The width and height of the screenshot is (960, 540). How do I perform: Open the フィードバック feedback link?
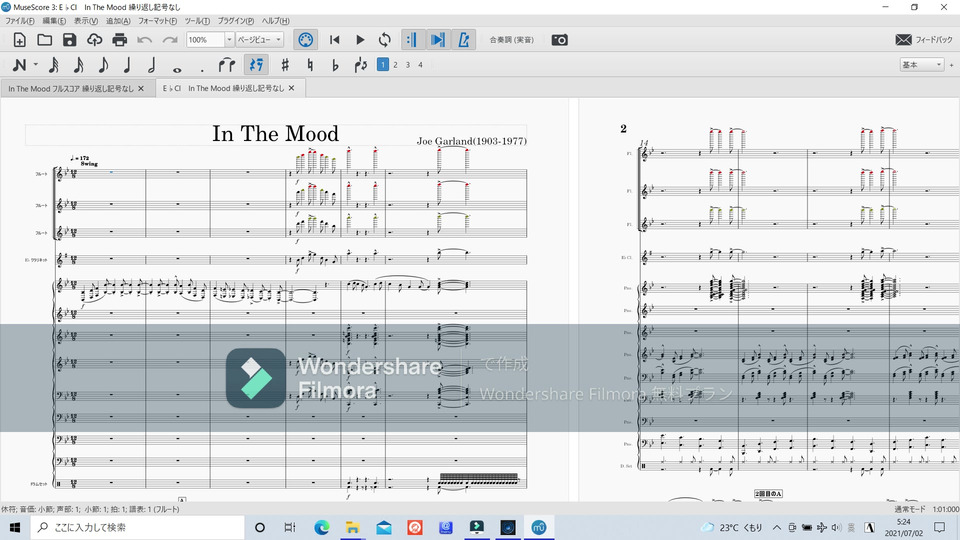pyautogui.click(x=924, y=40)
